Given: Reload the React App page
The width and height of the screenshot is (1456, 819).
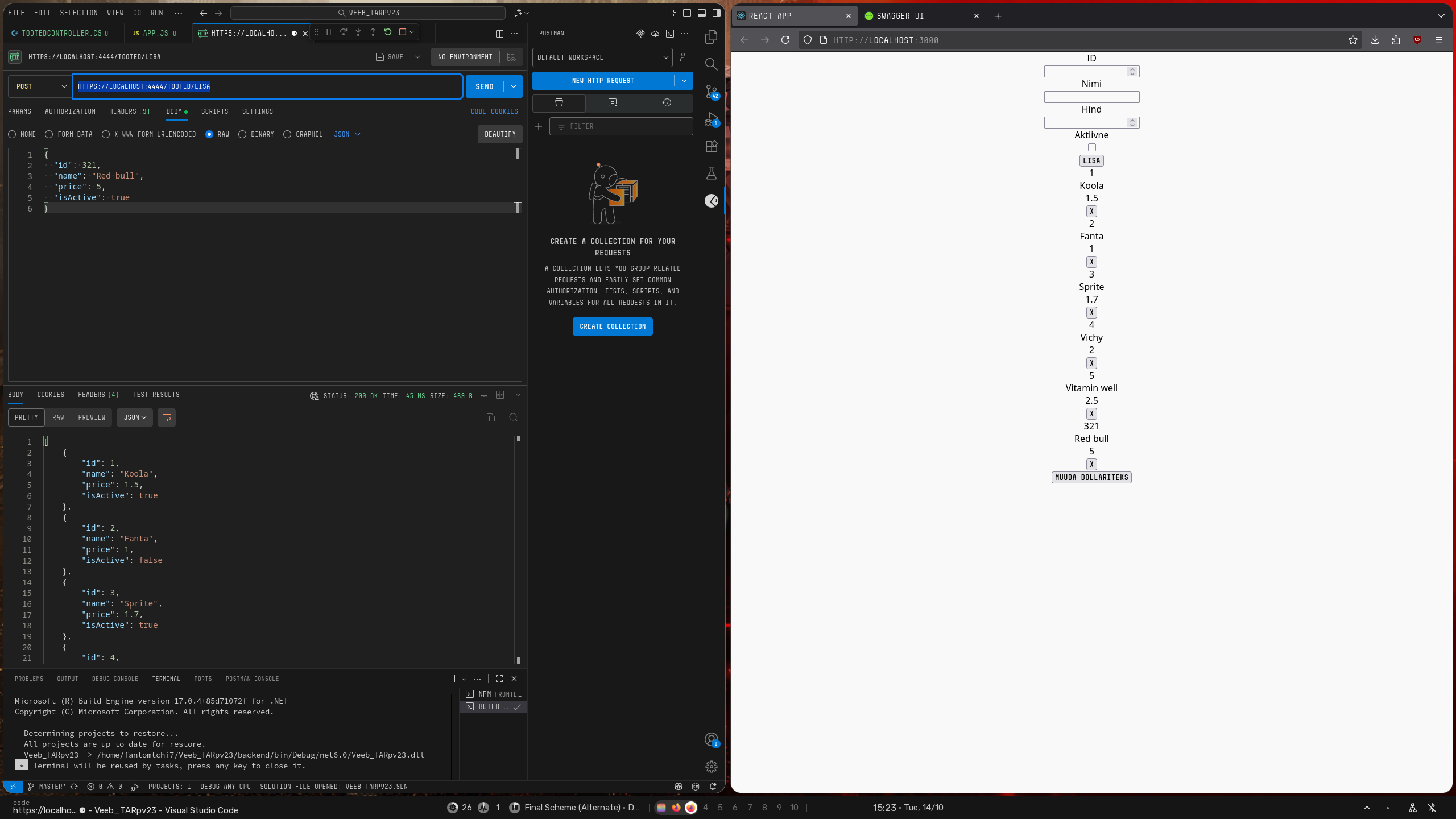Looking at the screenshot, I should (785, 40).
